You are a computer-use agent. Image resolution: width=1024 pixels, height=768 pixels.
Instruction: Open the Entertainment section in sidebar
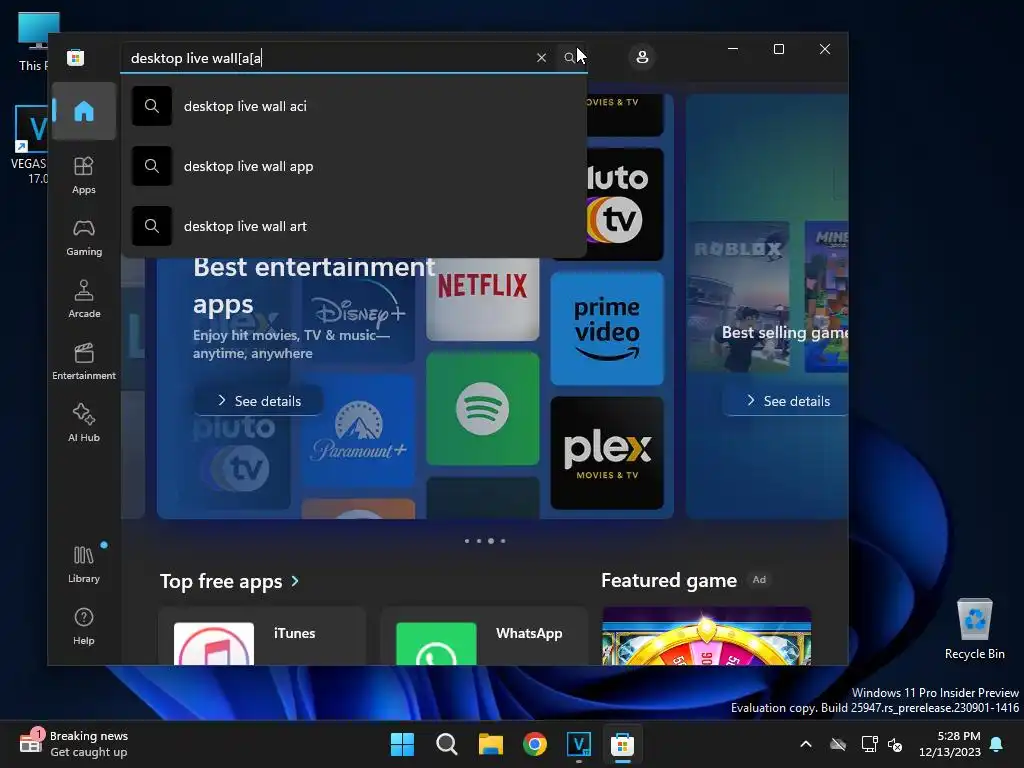click(84, 361)
